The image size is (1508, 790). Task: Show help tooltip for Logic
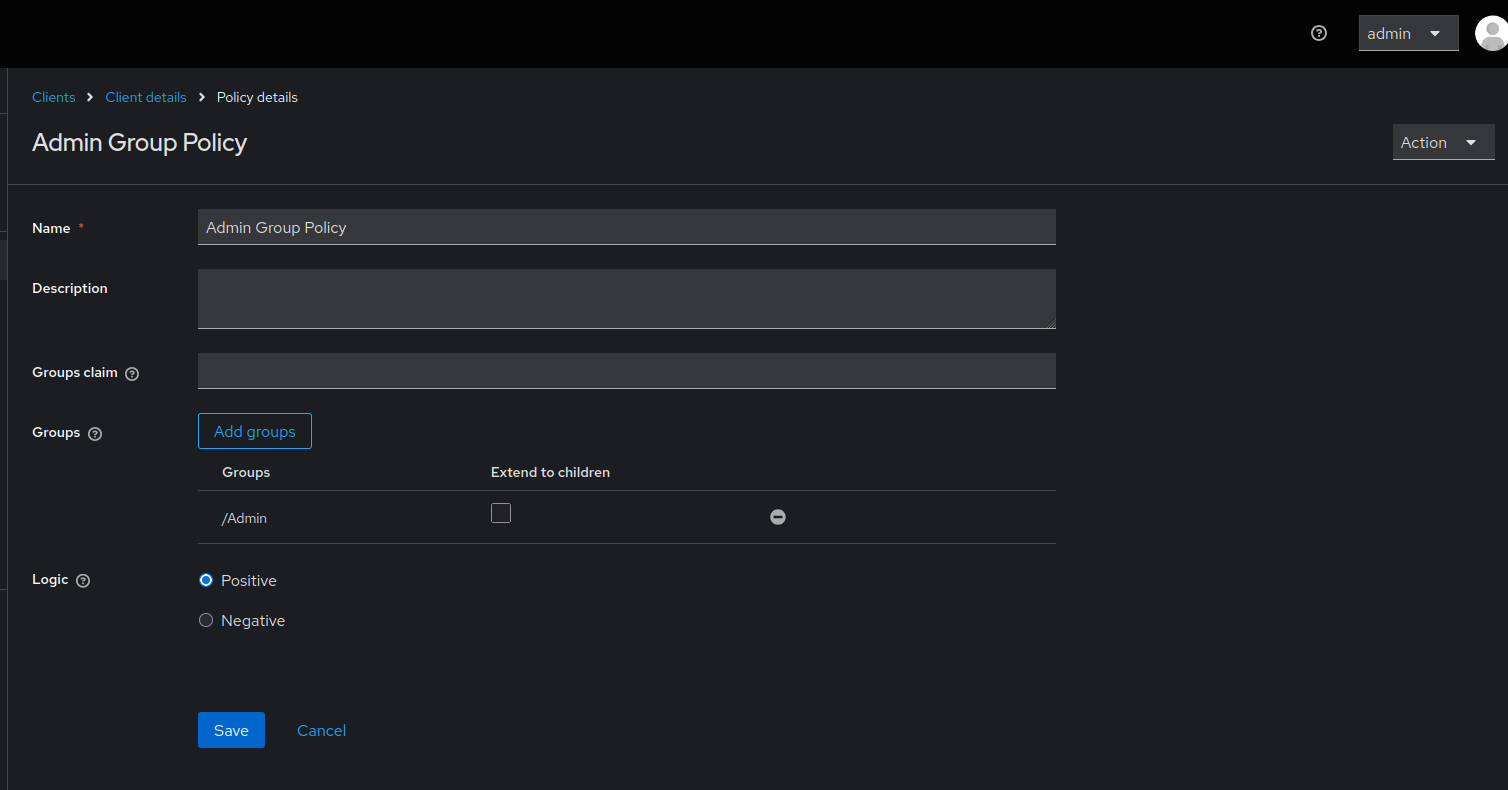[x=82, y=580]
